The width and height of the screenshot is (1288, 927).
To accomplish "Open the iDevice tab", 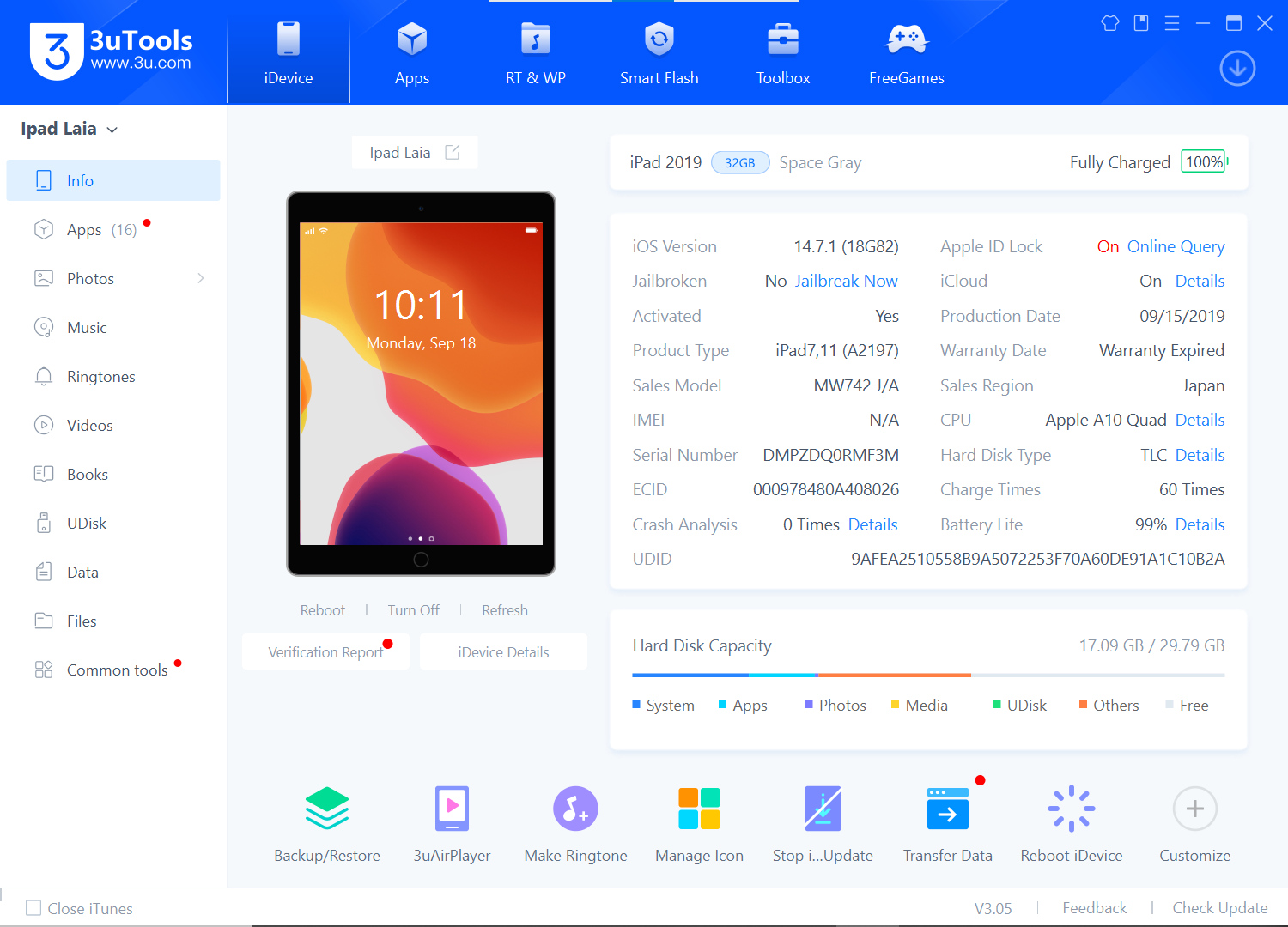I will tap(289, 53).
